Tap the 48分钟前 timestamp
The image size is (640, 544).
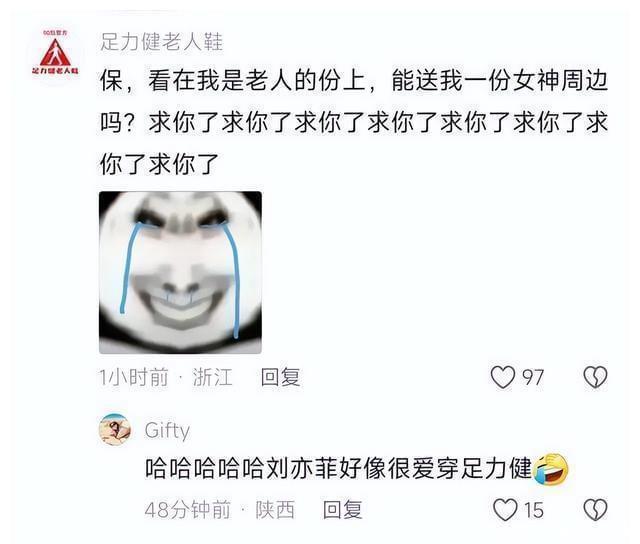point(188,510)
